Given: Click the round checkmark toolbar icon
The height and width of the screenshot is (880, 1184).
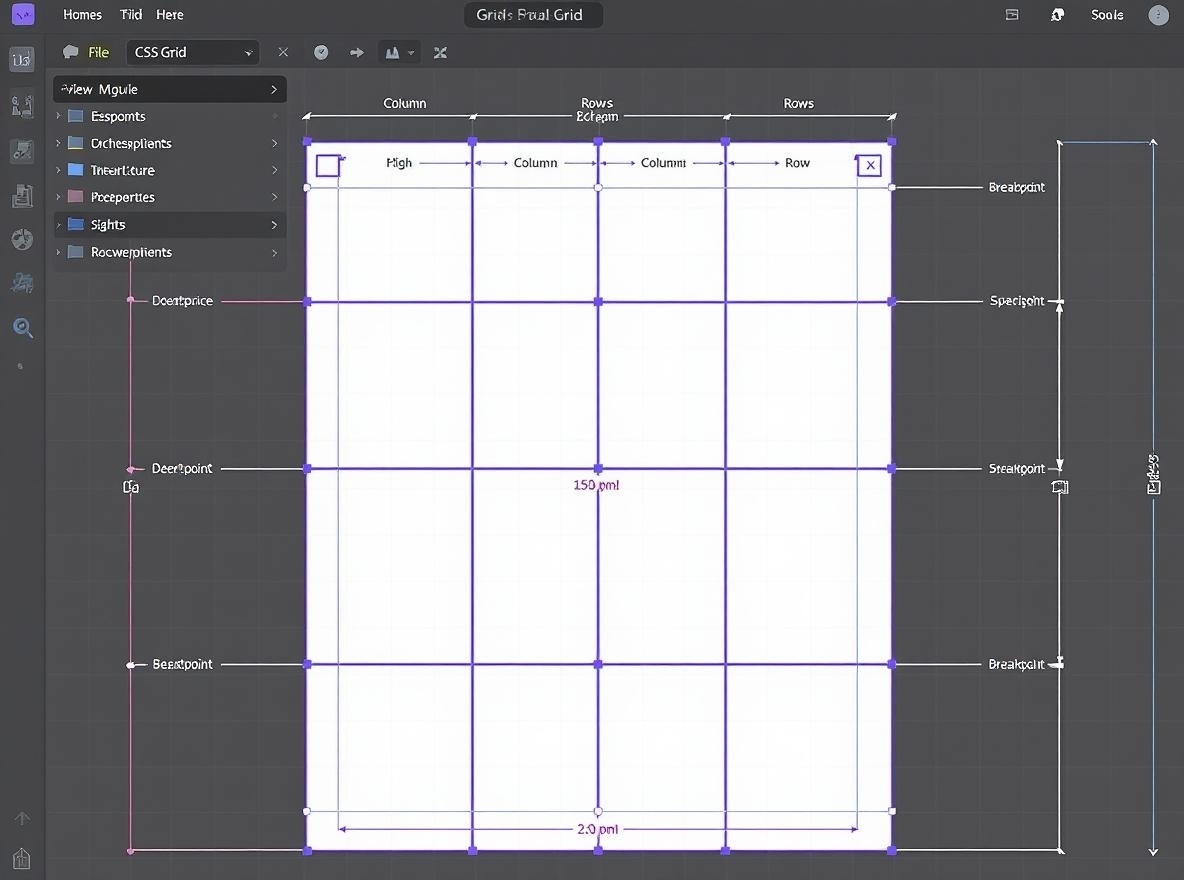Looking at the screenshot, I should pyautogui.click(x=321, y=52).
